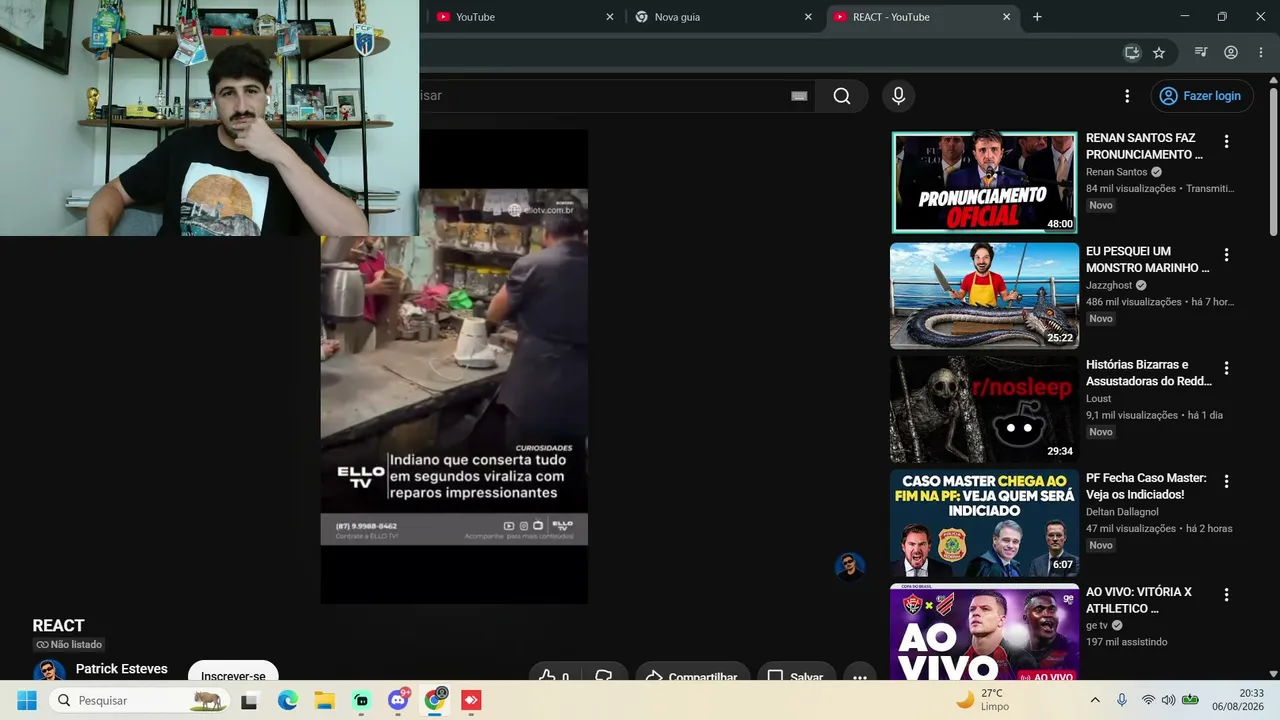Open the sea monster fishing video thumbnail
Screen dimensions: 1280x720
(x=985, y=296)
